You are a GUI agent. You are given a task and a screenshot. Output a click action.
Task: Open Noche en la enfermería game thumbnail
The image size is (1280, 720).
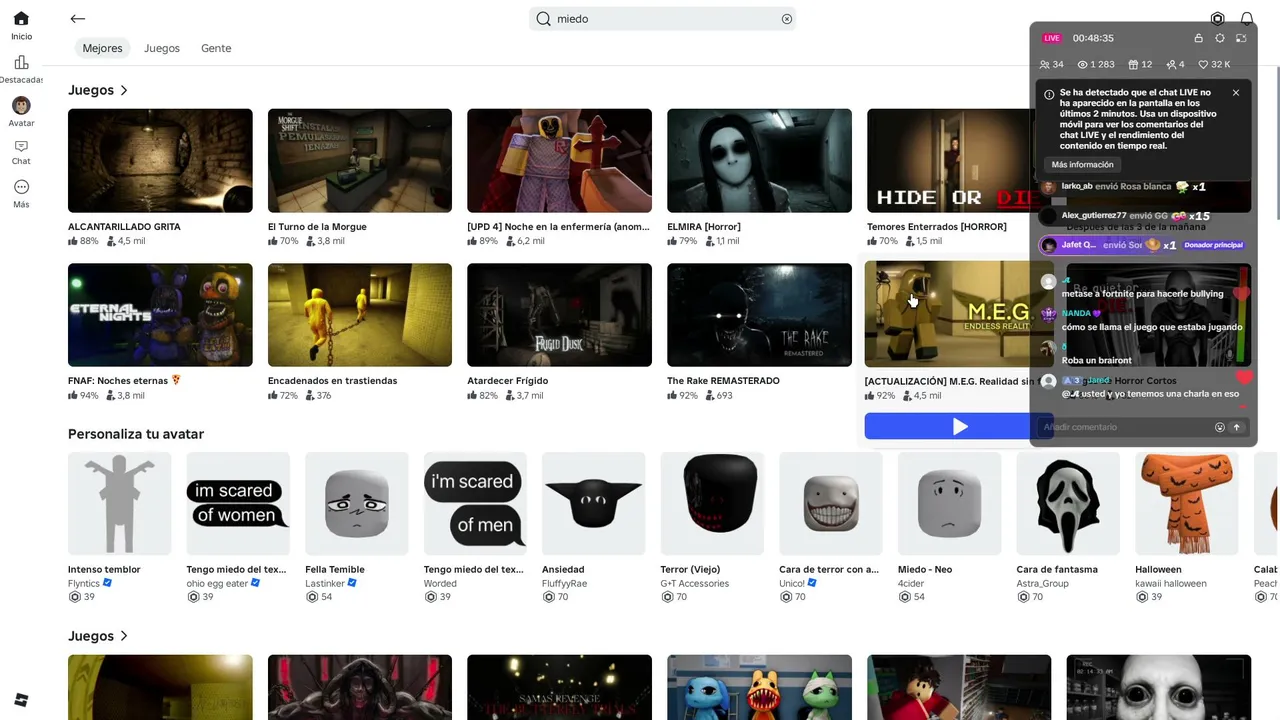click(559, 161)
